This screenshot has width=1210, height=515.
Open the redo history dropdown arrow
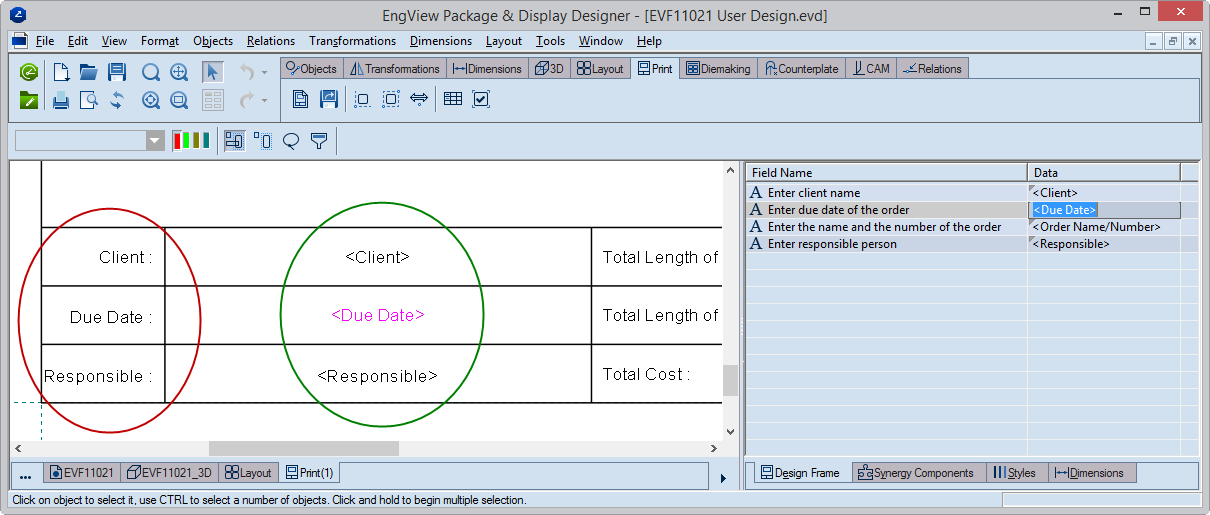264,101
